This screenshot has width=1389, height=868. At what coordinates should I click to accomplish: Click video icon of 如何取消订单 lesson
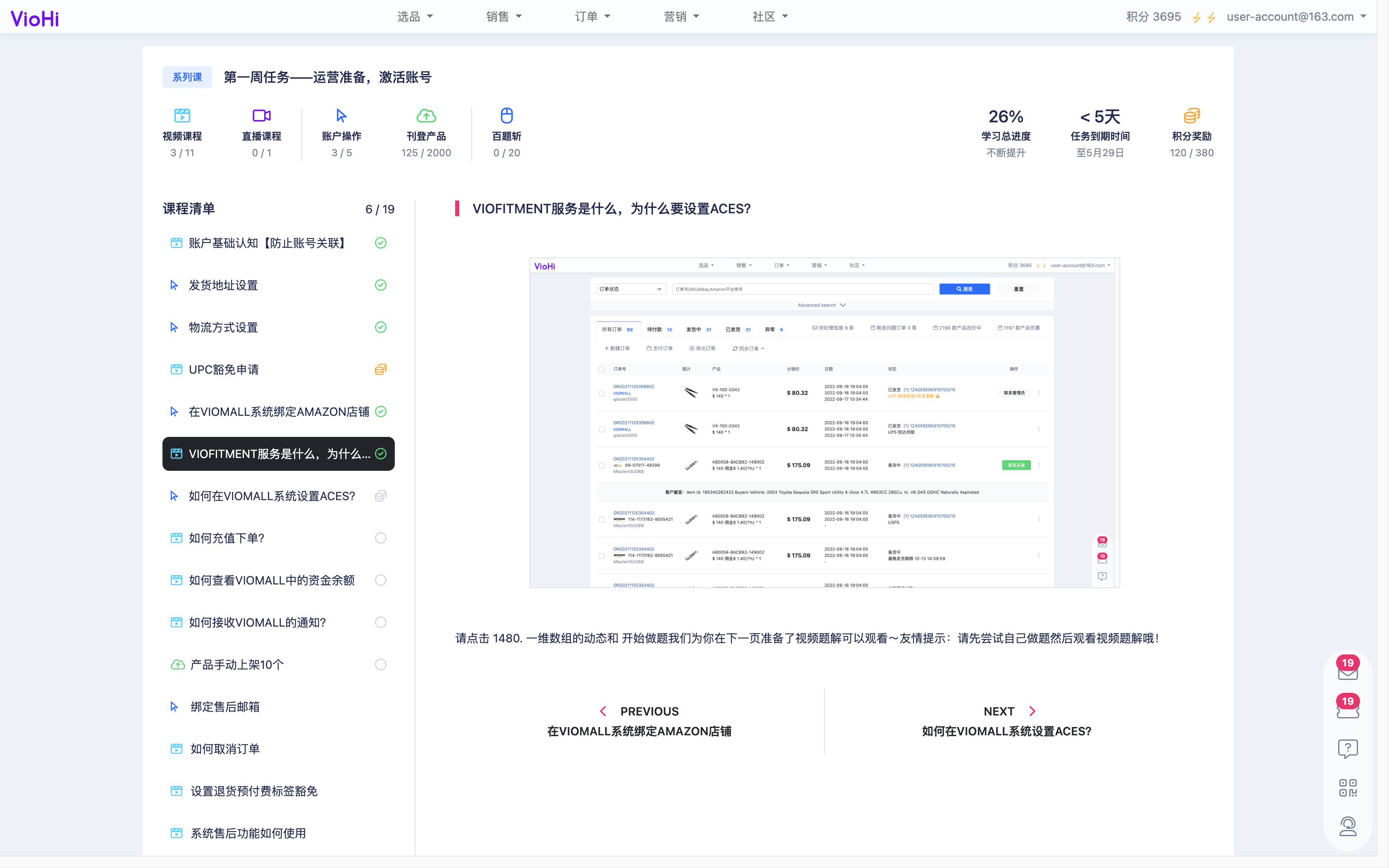(x=176, y=749)
